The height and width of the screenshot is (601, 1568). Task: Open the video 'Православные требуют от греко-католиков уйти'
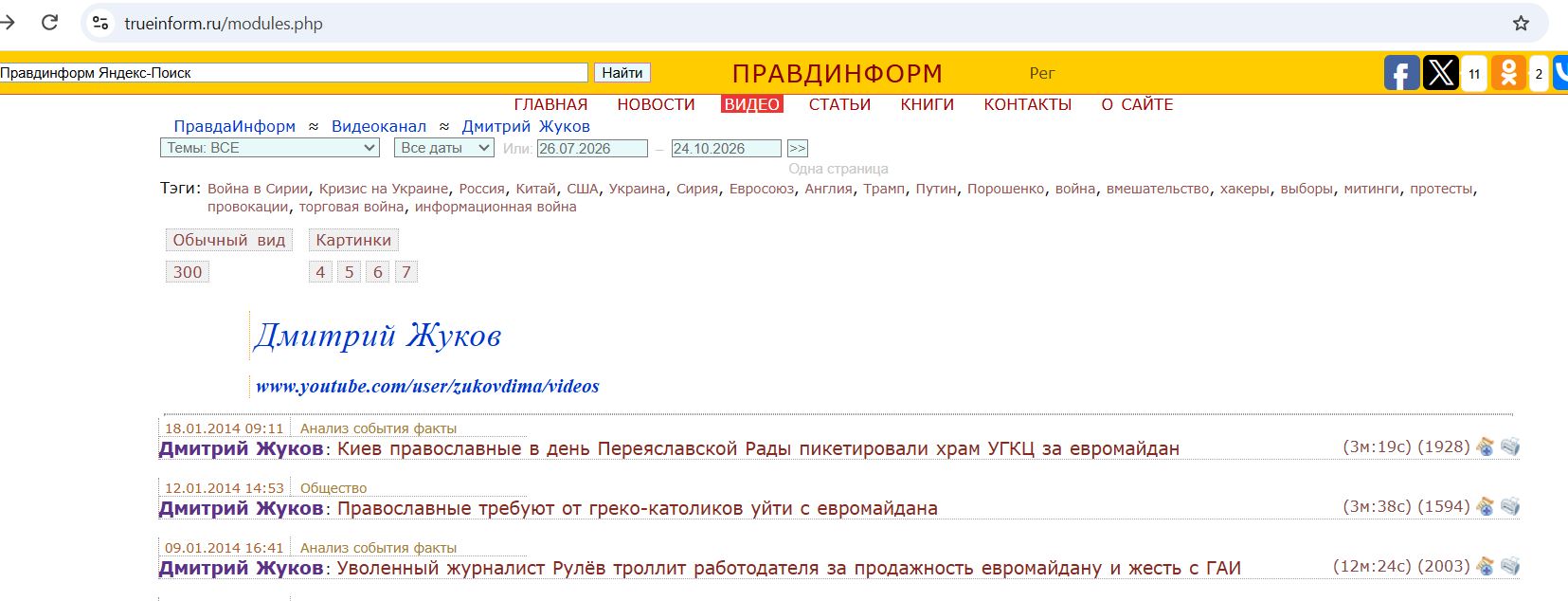tap(638, 508)
